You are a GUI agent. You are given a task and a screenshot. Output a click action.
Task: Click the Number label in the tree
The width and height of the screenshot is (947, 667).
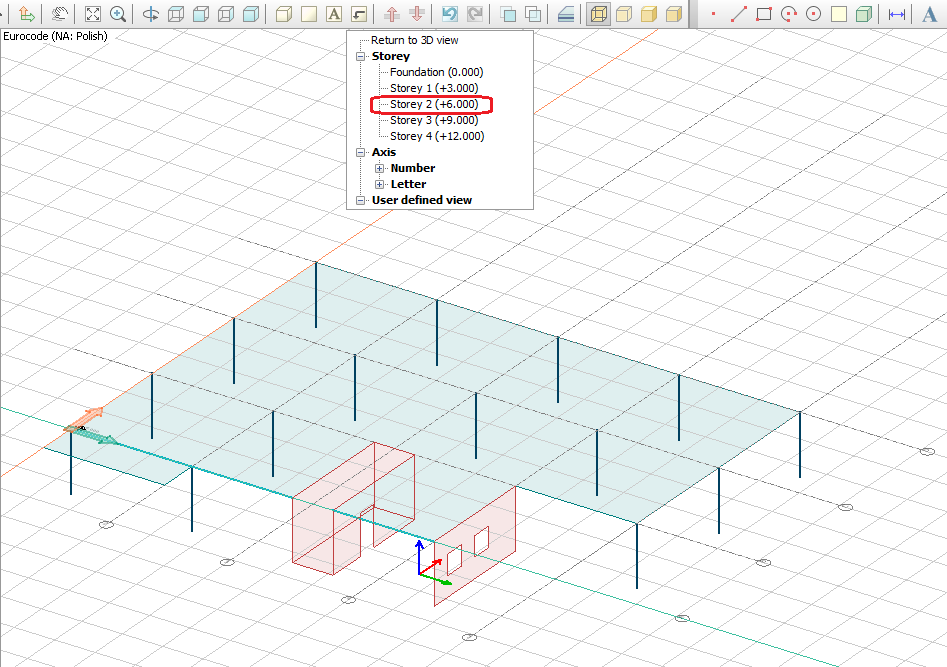[413, 168]
